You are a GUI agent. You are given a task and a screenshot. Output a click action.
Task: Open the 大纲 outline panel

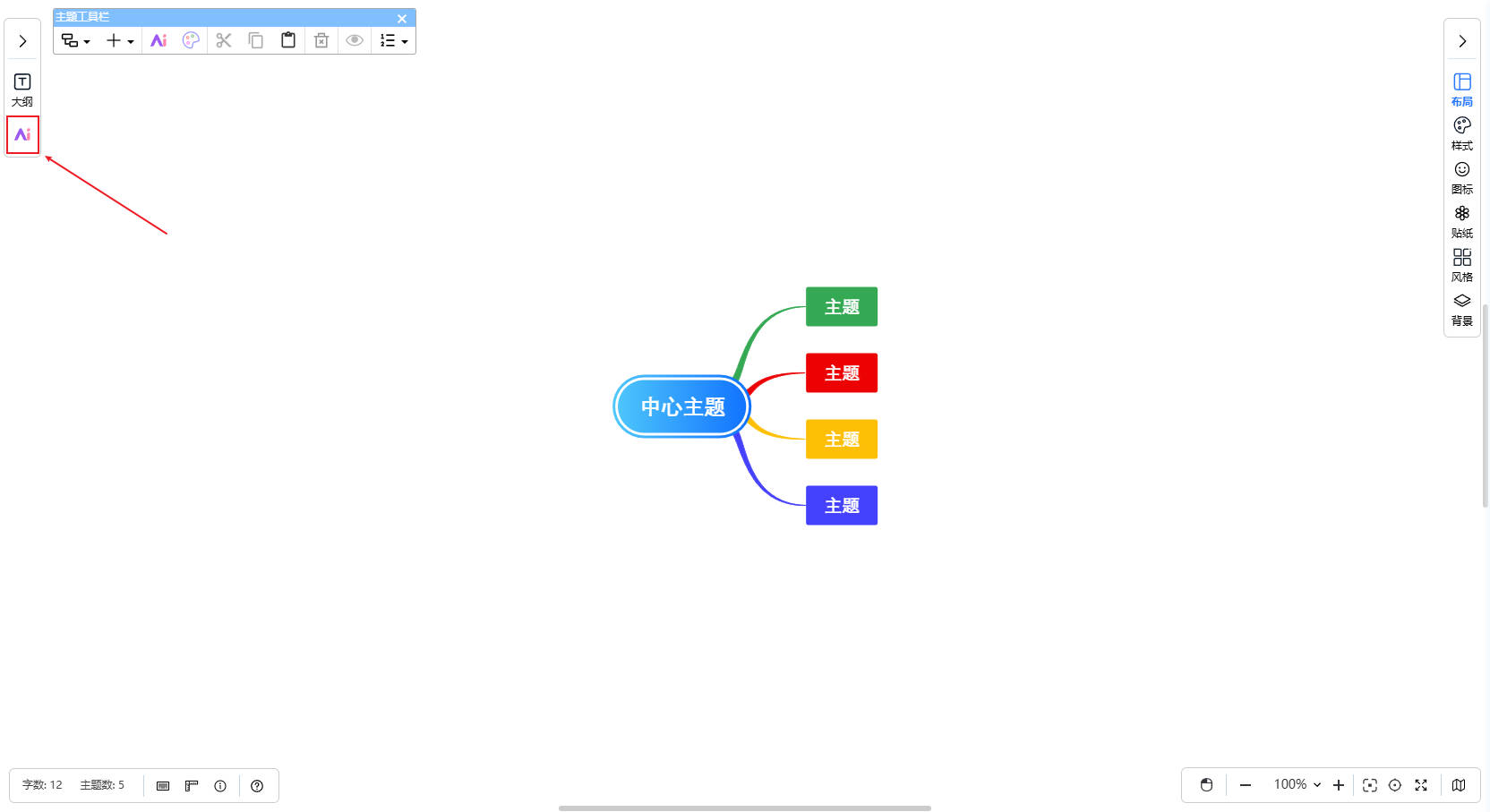coord(22,90)
